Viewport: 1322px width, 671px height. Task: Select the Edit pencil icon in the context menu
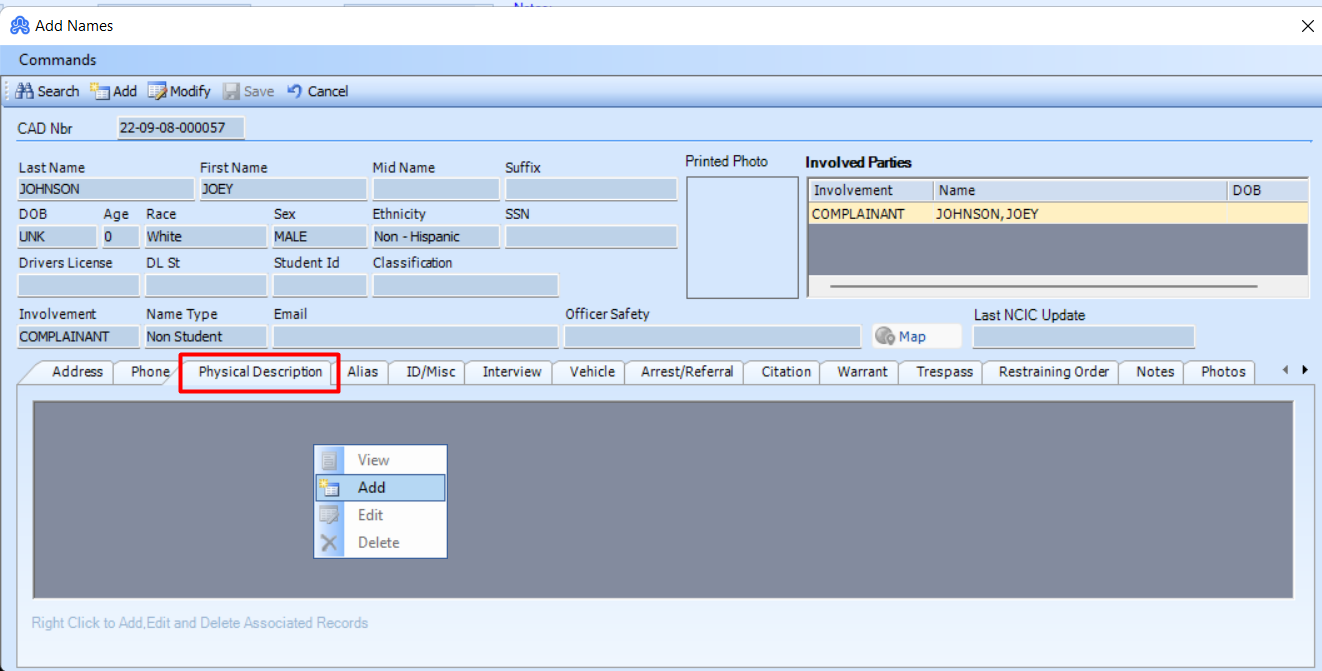click(x=330, y=515)
